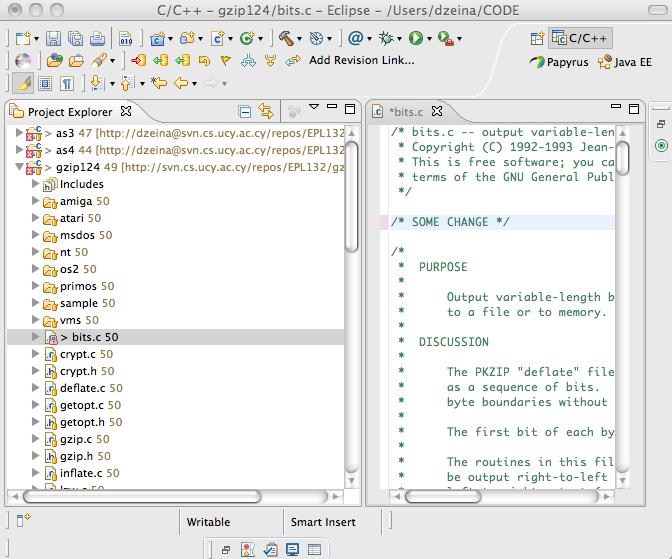This screenshot has width=672, height=559.
Task: Click the New Source Folder icon
Action: tap(188, 39)
